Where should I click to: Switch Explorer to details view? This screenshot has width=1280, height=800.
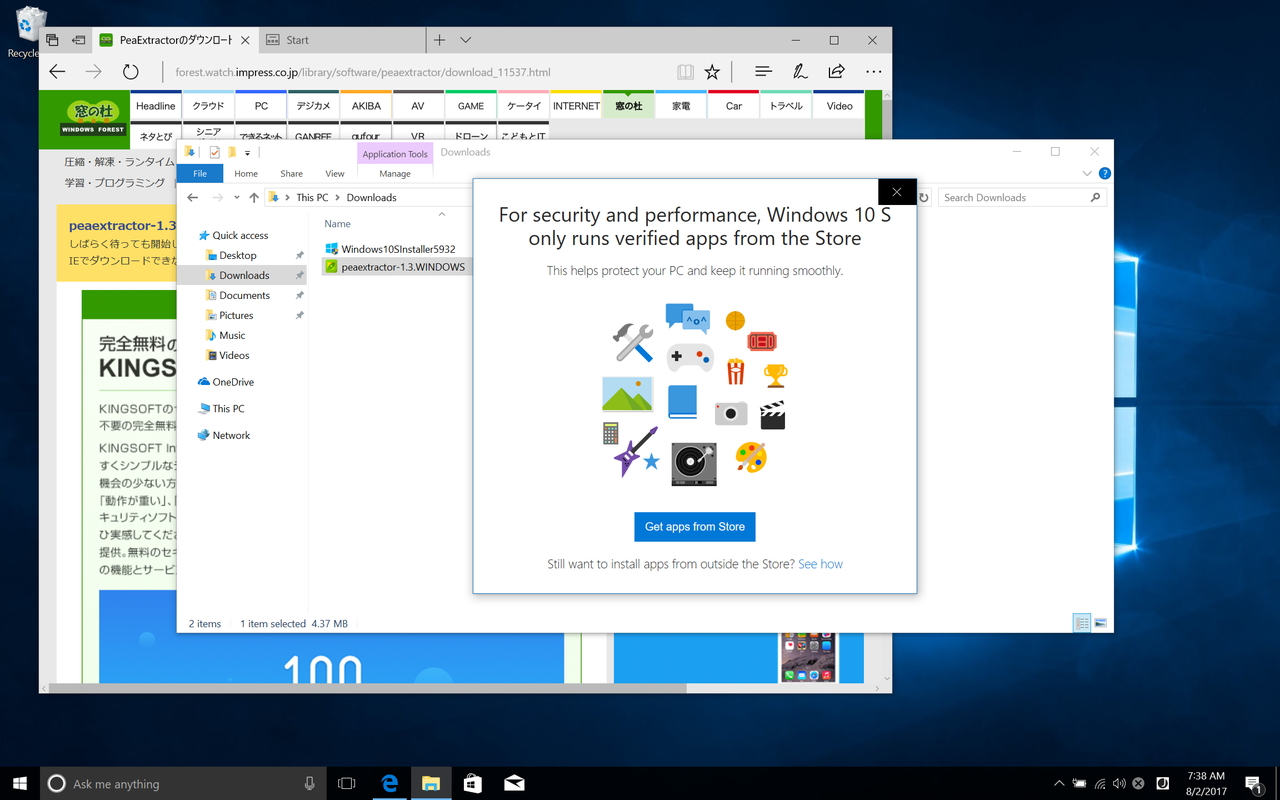pyautogui.click(x=1081, y=623)
